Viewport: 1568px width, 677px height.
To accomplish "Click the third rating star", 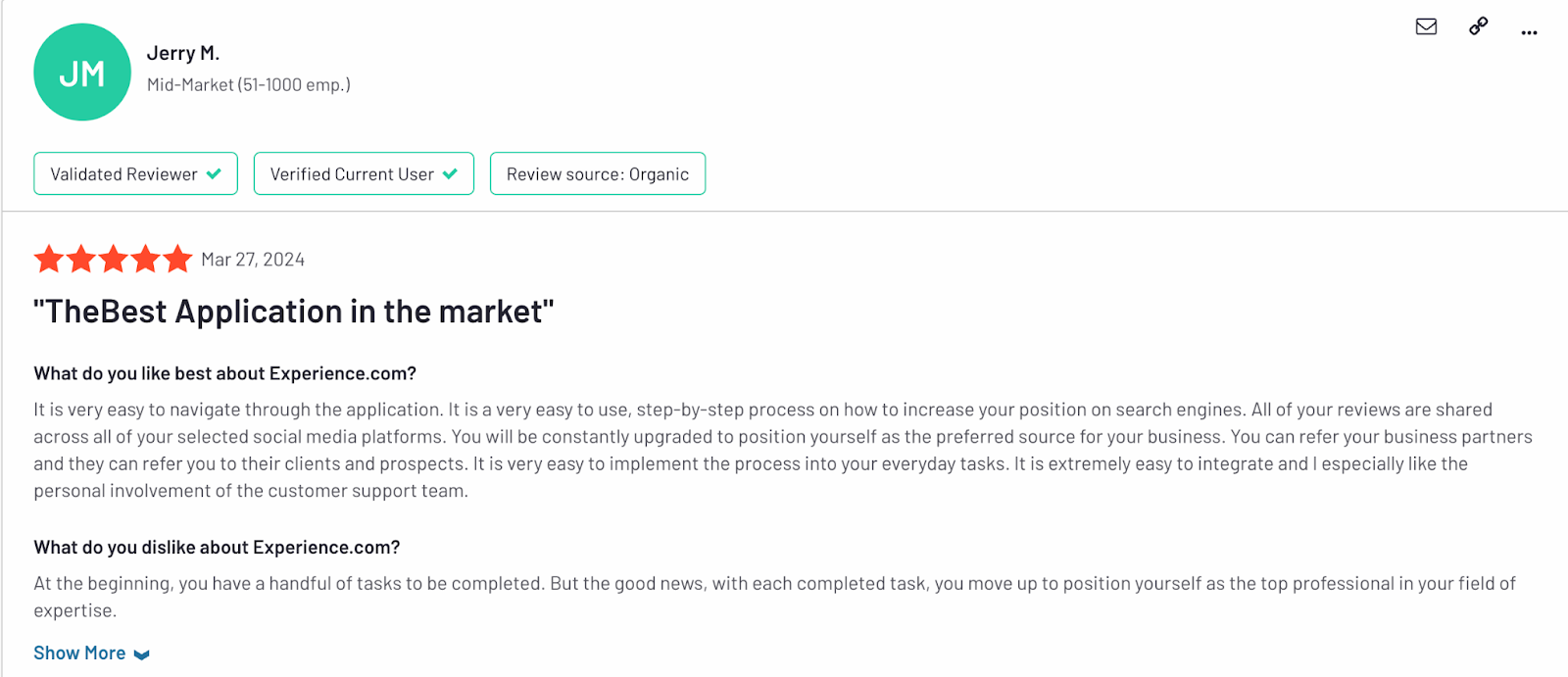I will pos(114,259).
